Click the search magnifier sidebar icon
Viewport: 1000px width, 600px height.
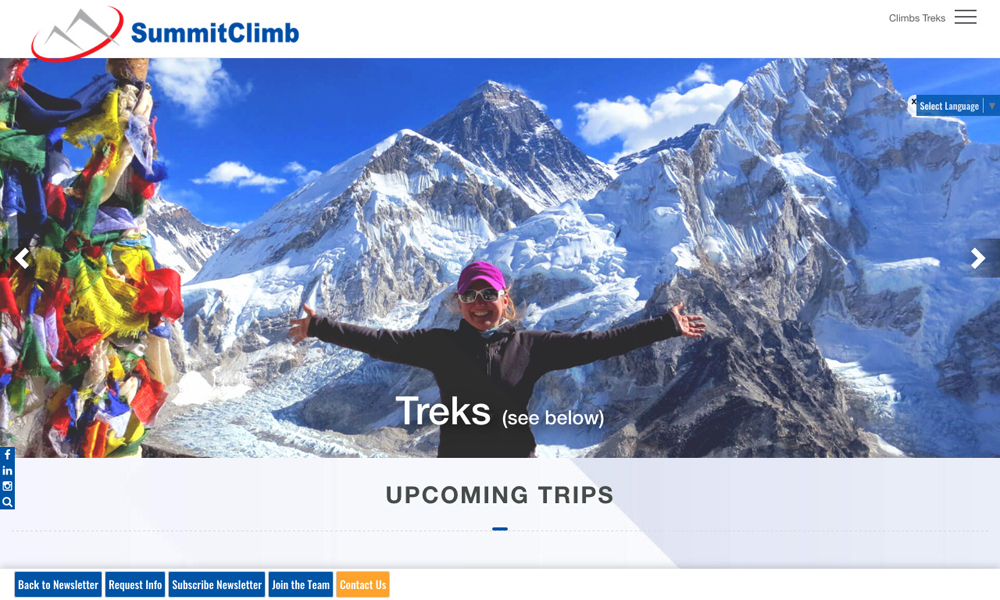point(7,502)
